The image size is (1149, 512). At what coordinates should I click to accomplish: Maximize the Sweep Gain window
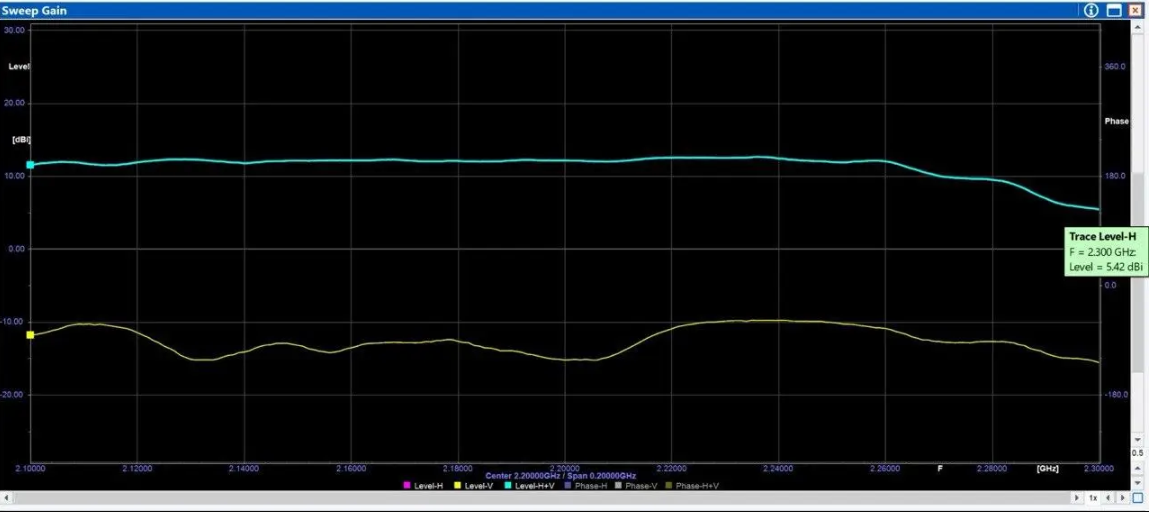pyautogui.click(x=1114, y=10)
